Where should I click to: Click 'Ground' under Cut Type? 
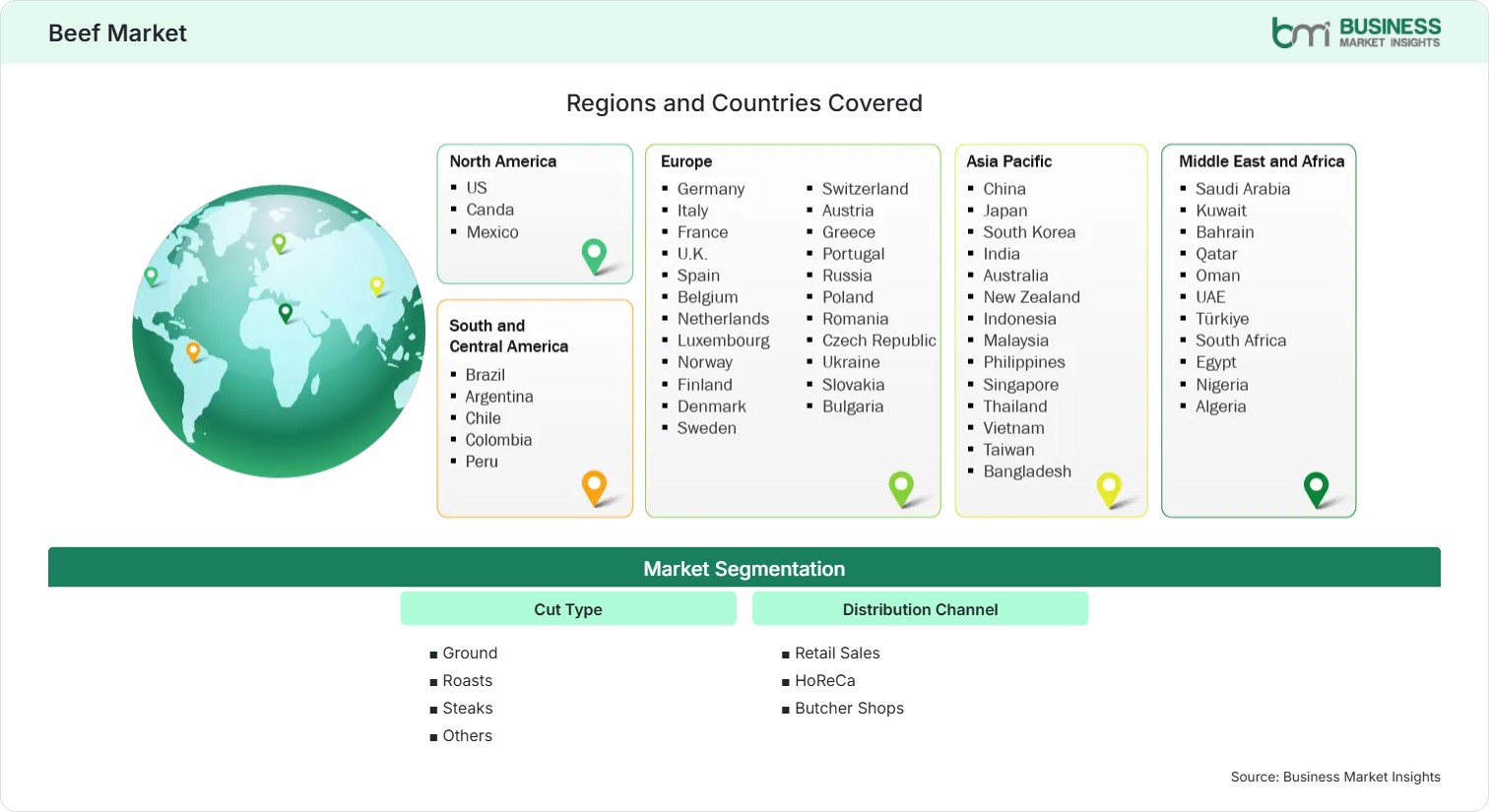(470, 654)
